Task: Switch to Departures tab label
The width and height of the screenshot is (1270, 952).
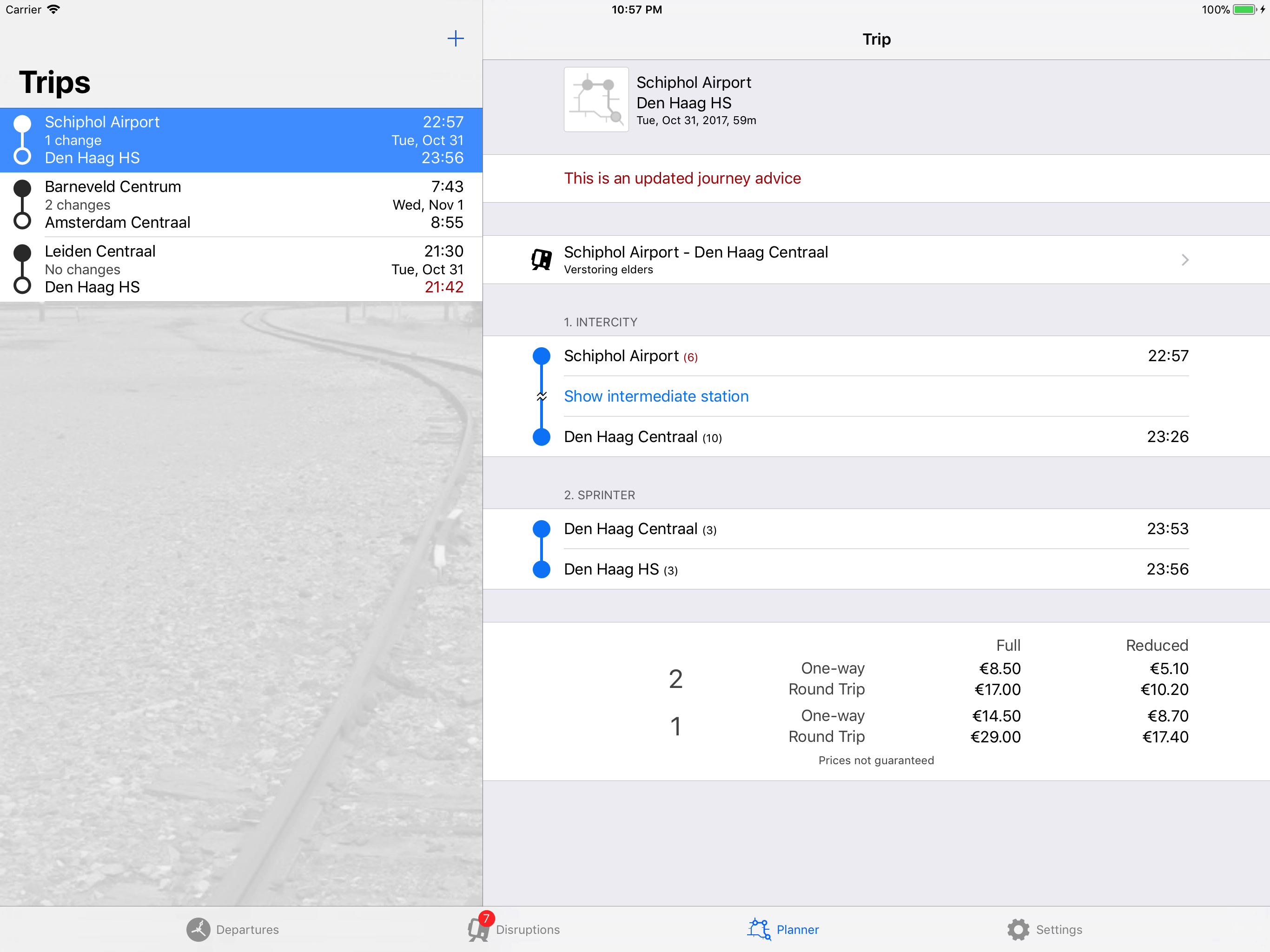Action: point(247,929)
